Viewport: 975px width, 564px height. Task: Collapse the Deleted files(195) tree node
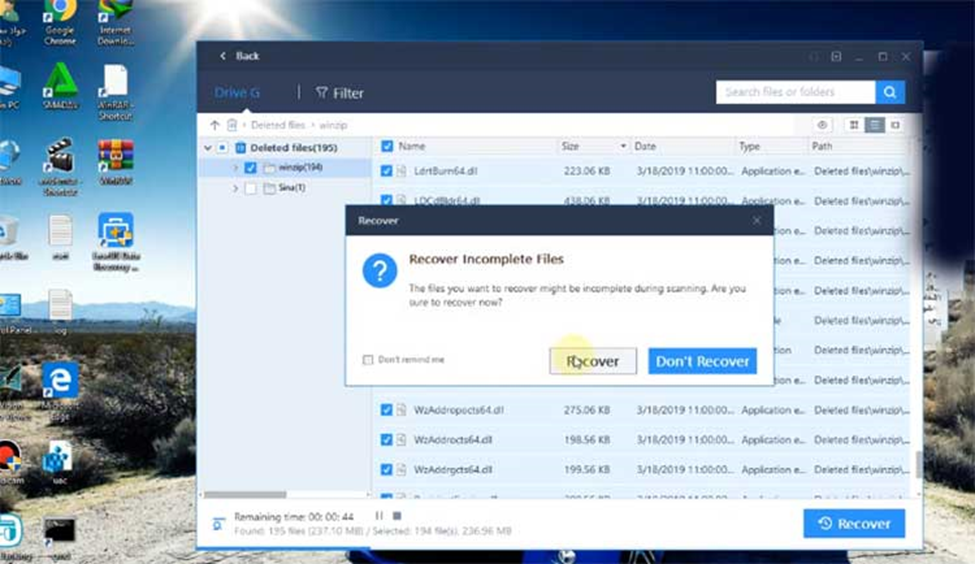pos(208,148)
